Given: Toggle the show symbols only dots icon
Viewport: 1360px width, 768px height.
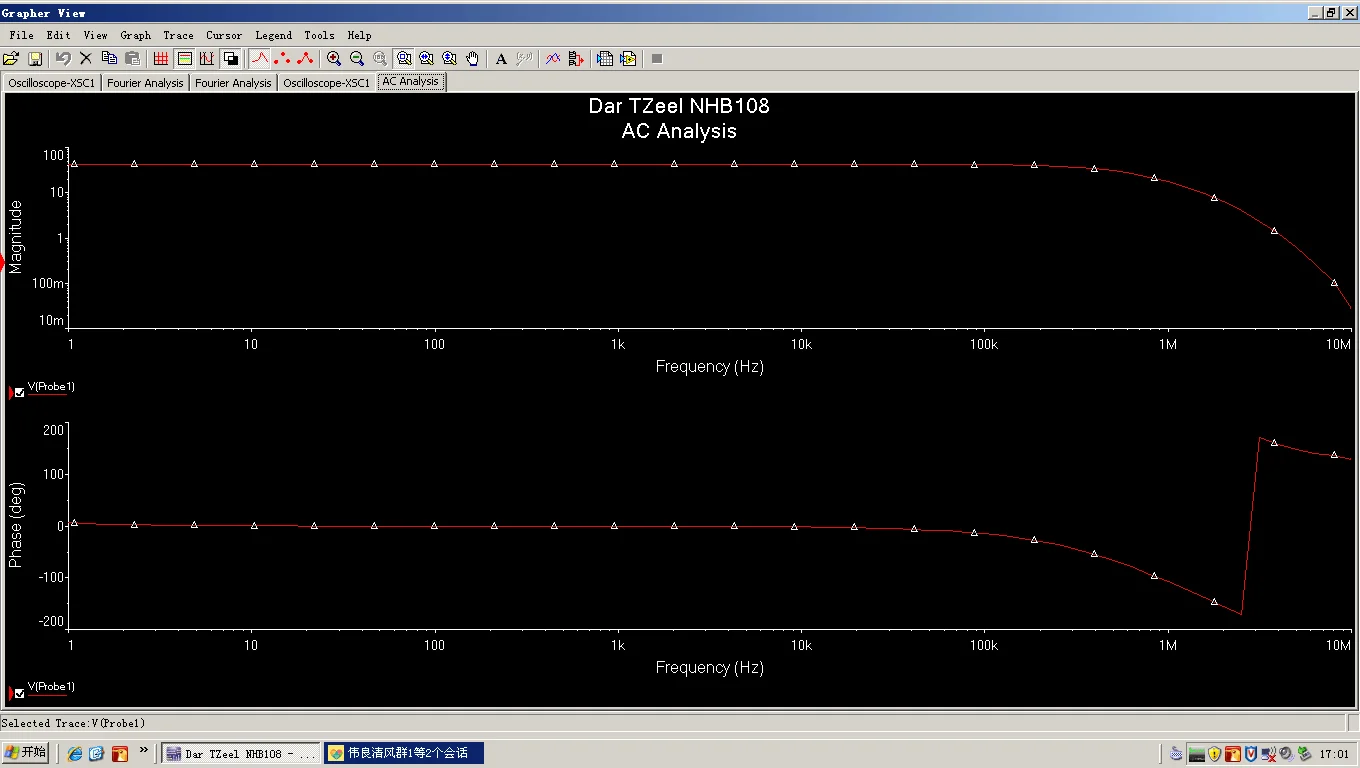Looking at the screenshot, I should (282, 59).
